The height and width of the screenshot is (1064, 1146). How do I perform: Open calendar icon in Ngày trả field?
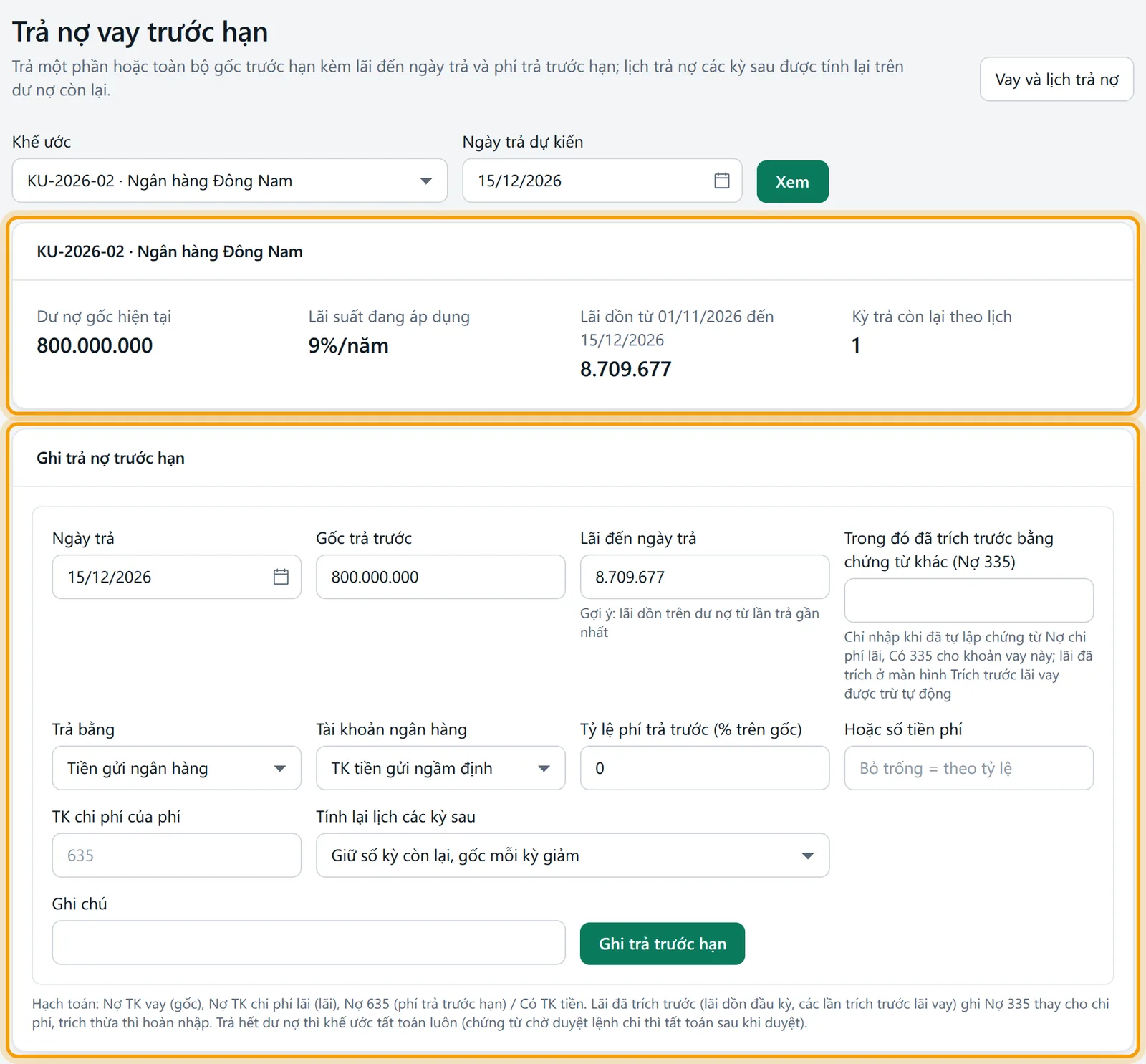pos(281,577)
